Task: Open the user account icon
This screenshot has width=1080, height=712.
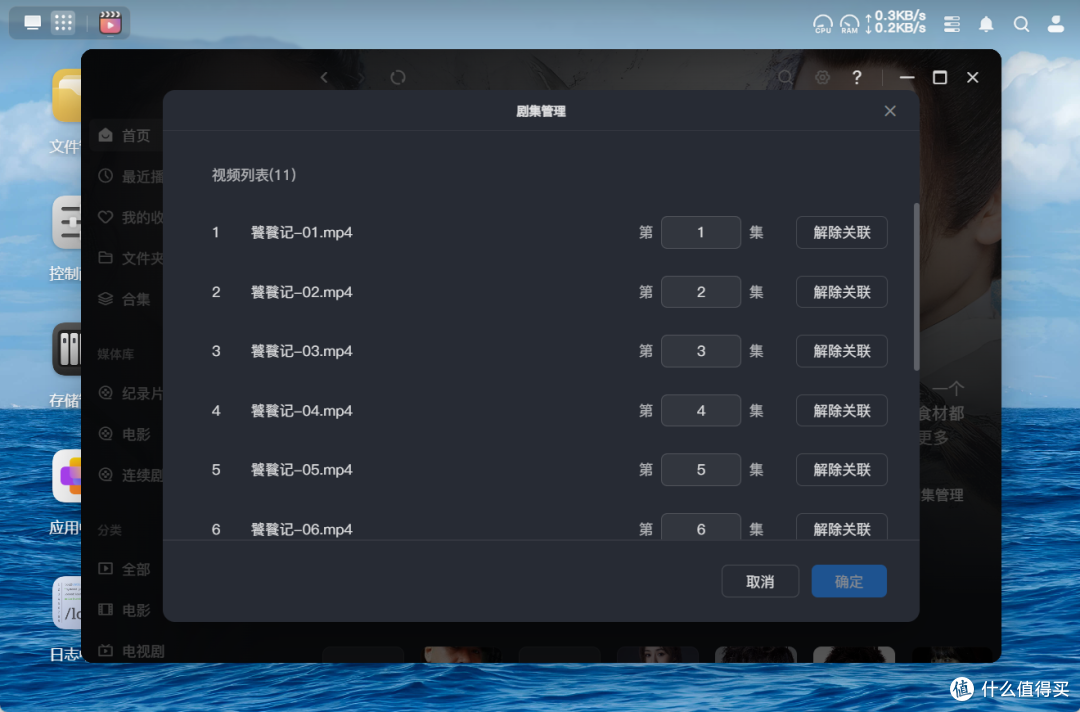Action: (1056, 24)
